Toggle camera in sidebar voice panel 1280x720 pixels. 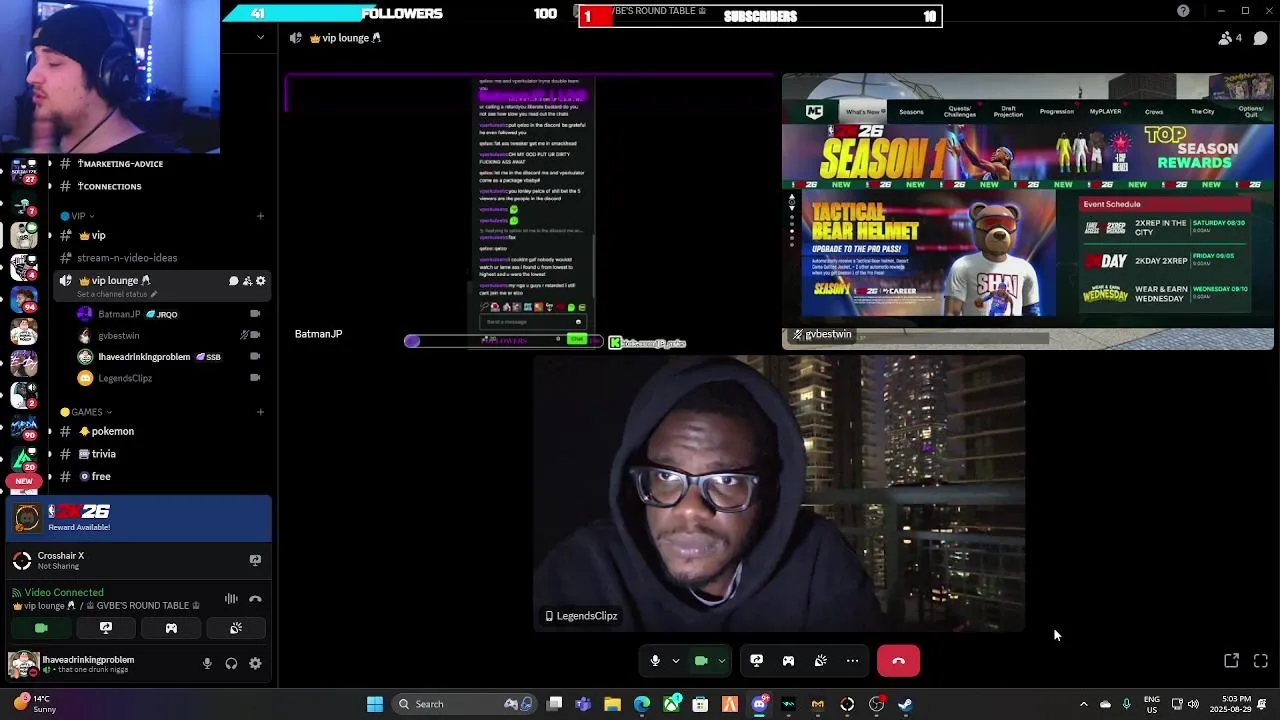pos(41,628)
